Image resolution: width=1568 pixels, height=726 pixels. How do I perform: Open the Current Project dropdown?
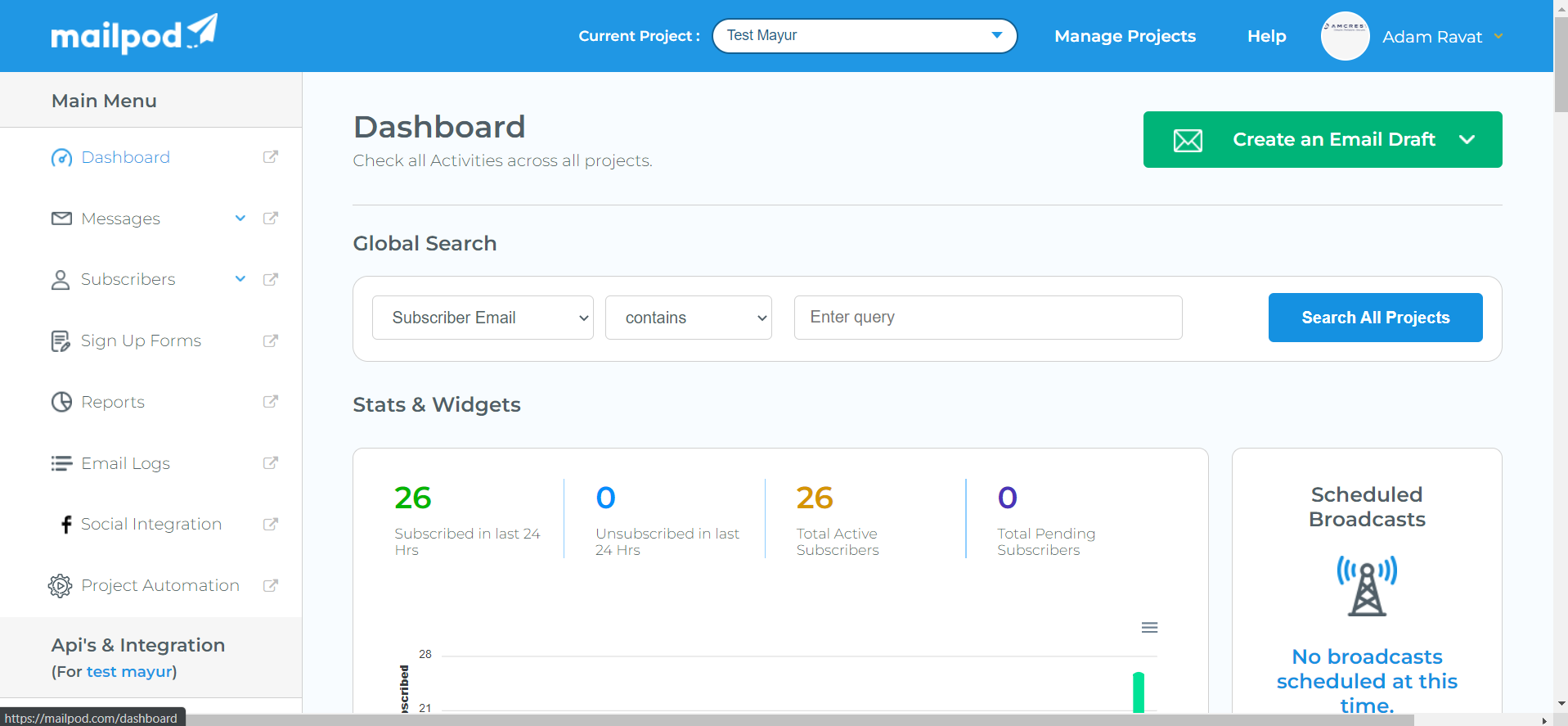(864, 36)
